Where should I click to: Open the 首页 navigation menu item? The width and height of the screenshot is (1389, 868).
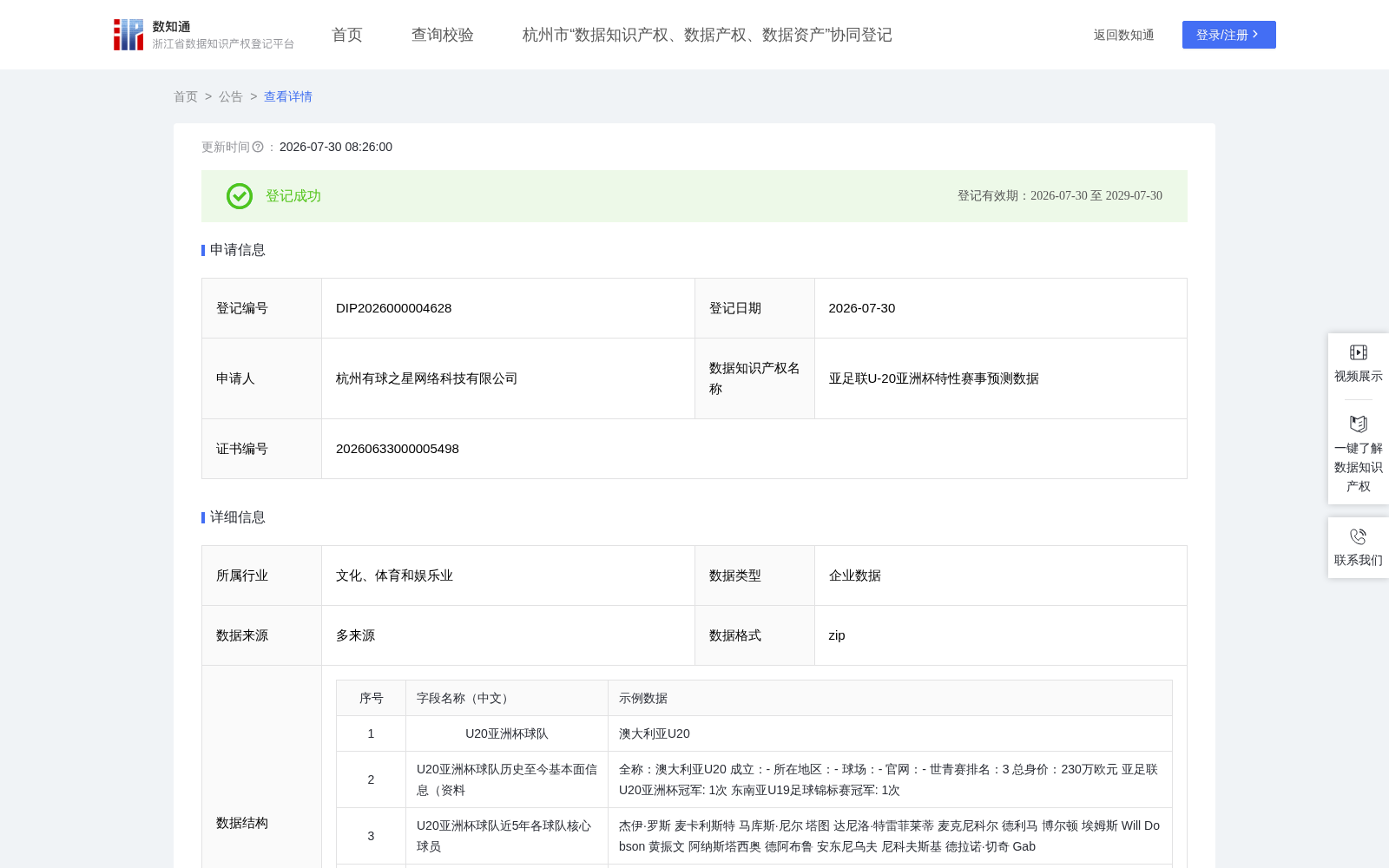pos(347,35)
